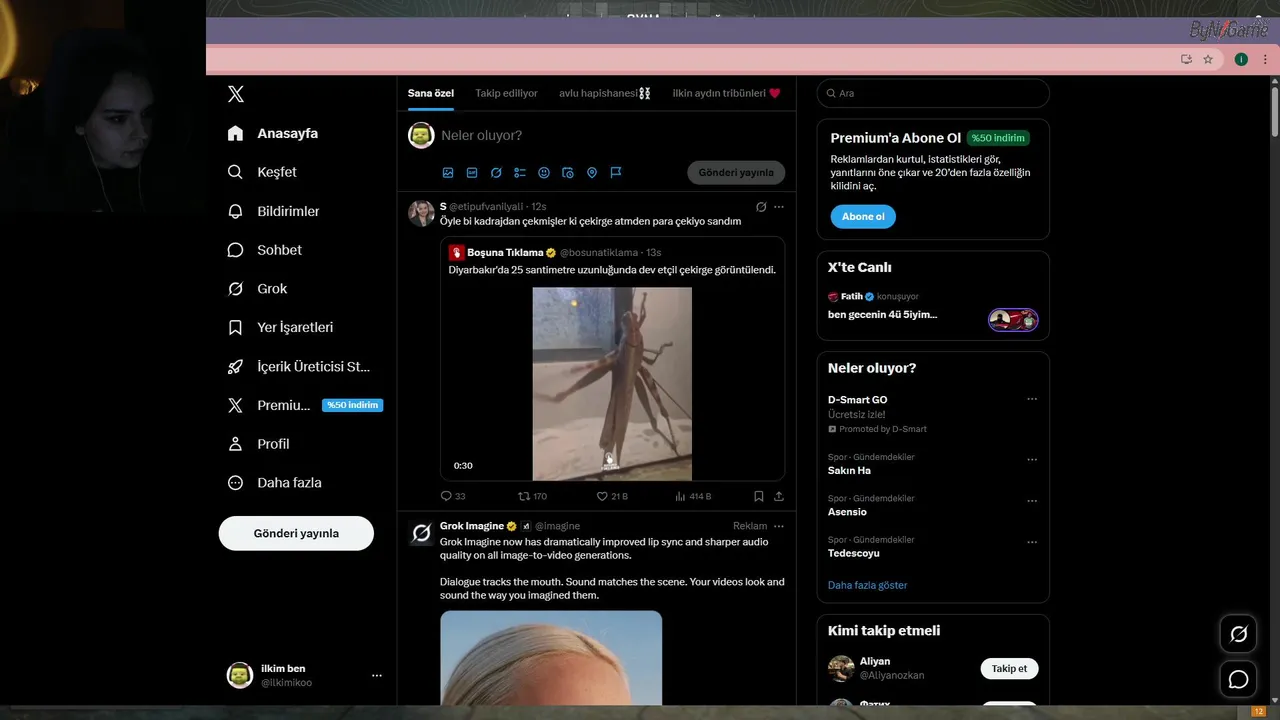
Task: Open emoji picker in composer
Action: tap(544, 172)
